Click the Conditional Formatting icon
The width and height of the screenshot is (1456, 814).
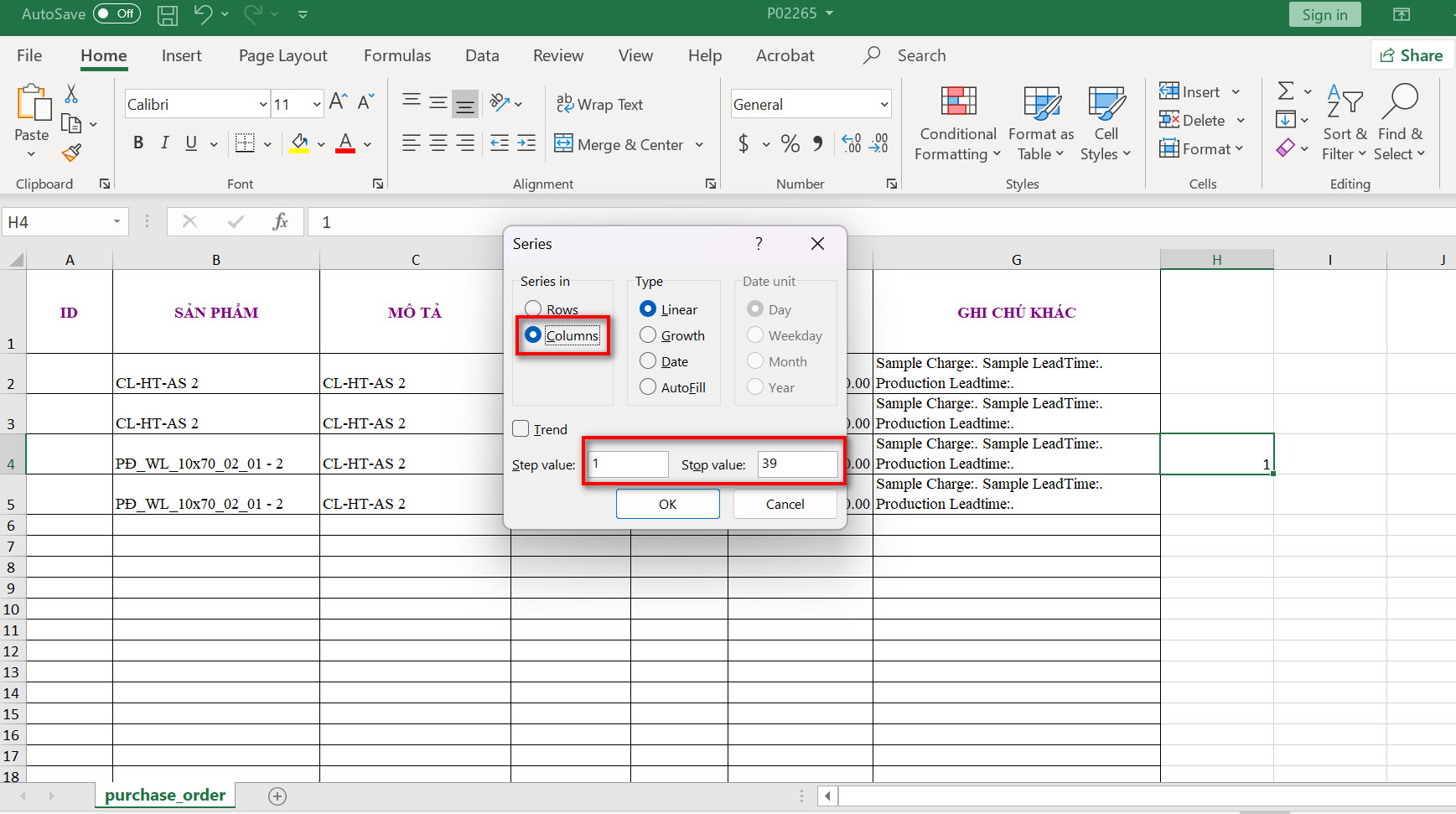[x=958, y=102]
